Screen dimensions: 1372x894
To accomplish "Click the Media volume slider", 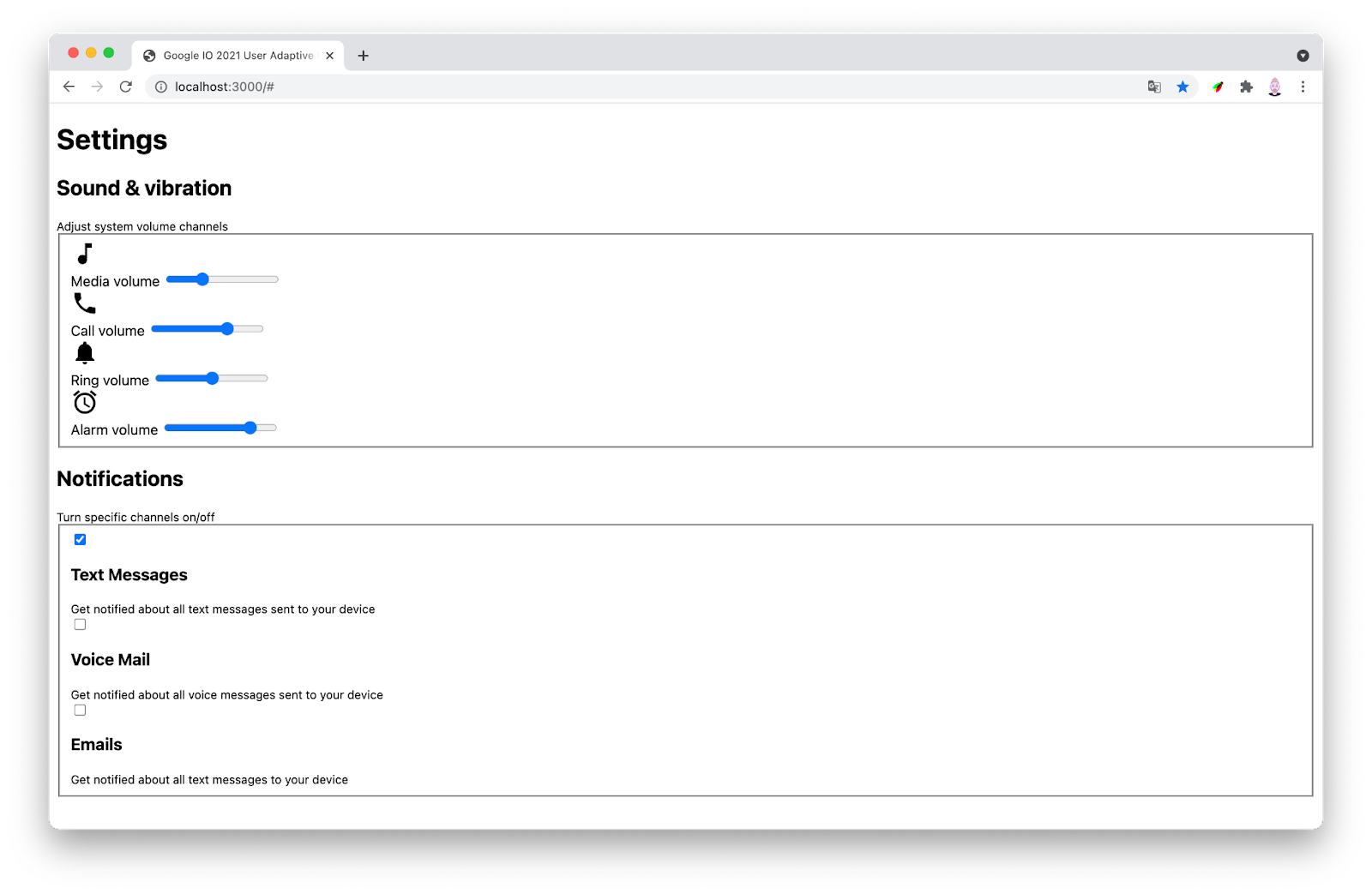I will [x=222, y=279].
